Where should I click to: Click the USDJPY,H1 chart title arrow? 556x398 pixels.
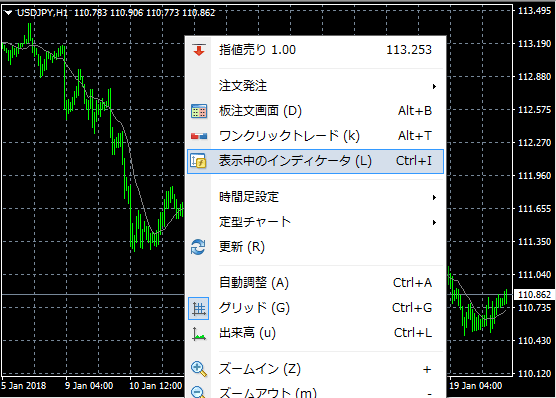8,13
